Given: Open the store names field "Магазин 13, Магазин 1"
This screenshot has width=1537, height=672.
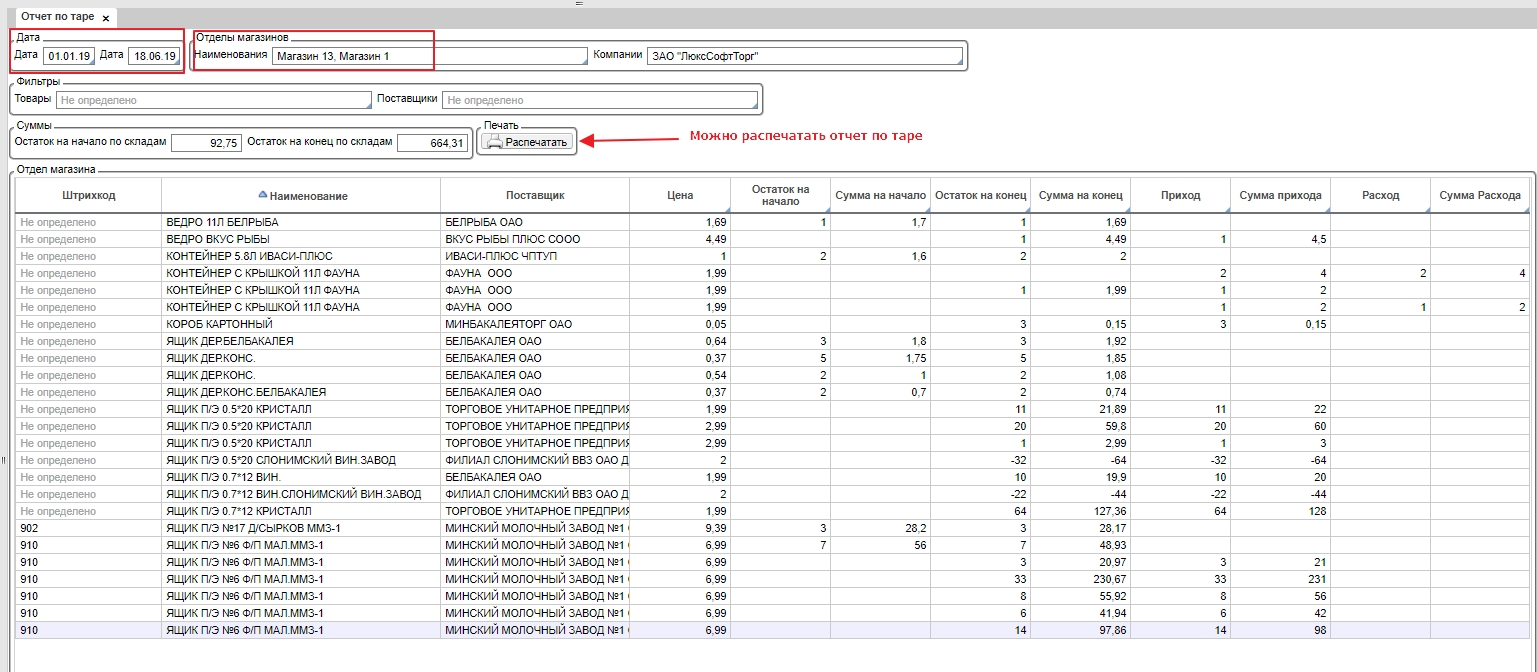Looking at the screenshot, I should (429, 56).
